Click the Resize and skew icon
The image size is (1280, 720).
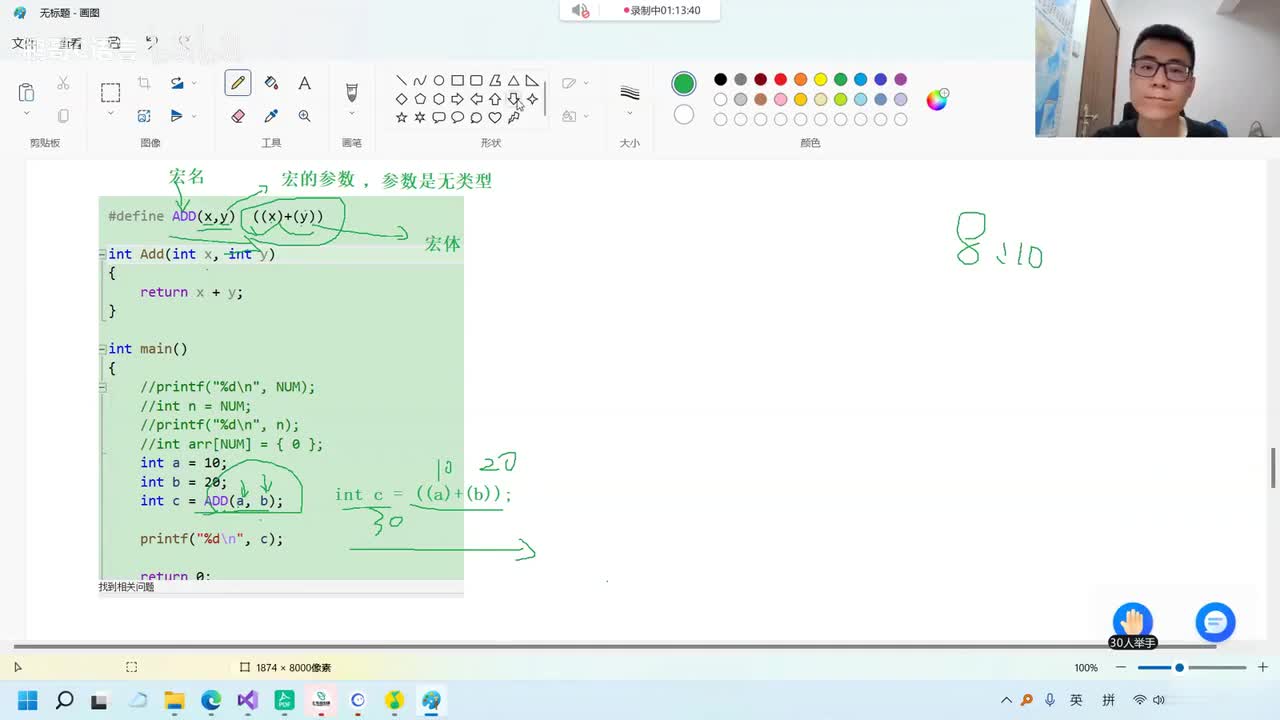coord(144,116)
